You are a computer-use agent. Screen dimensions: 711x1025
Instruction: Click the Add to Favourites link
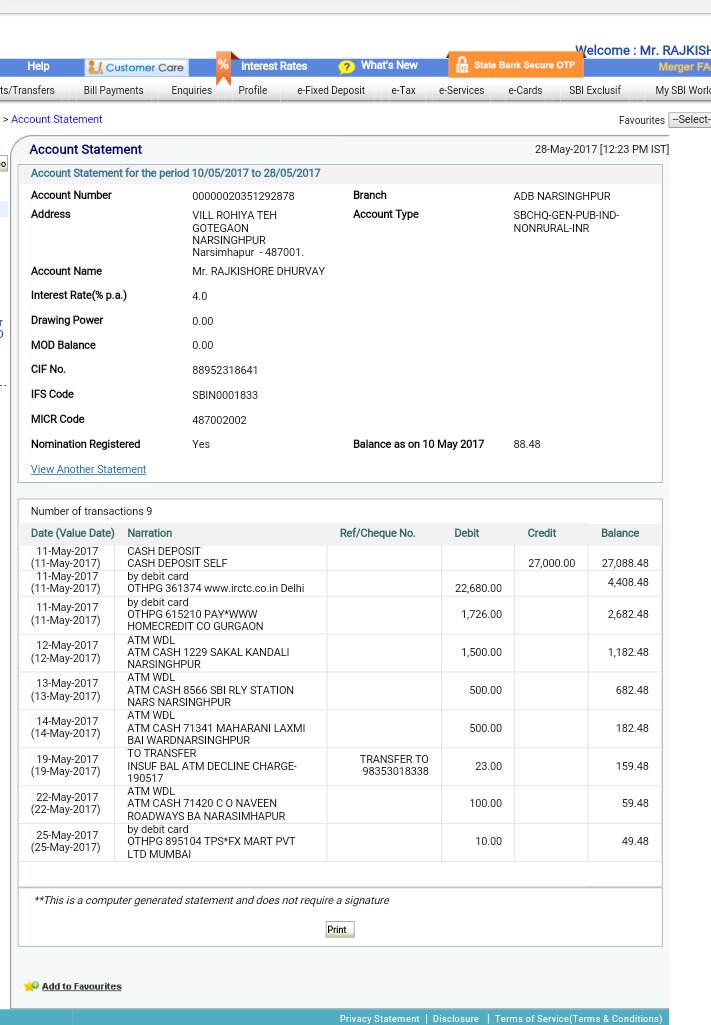(x=82, y=986)
